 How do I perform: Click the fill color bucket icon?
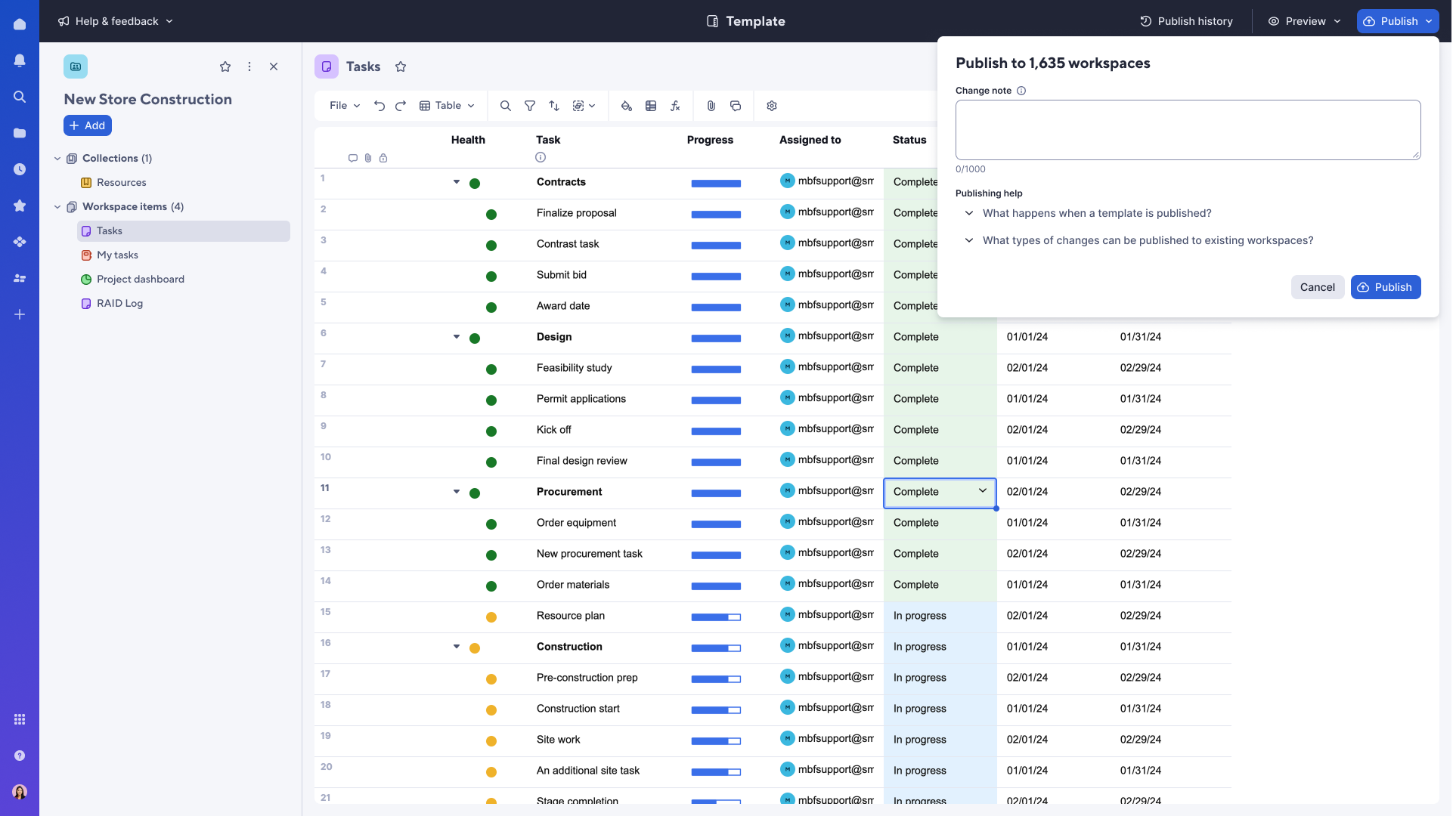coord(627,106)
